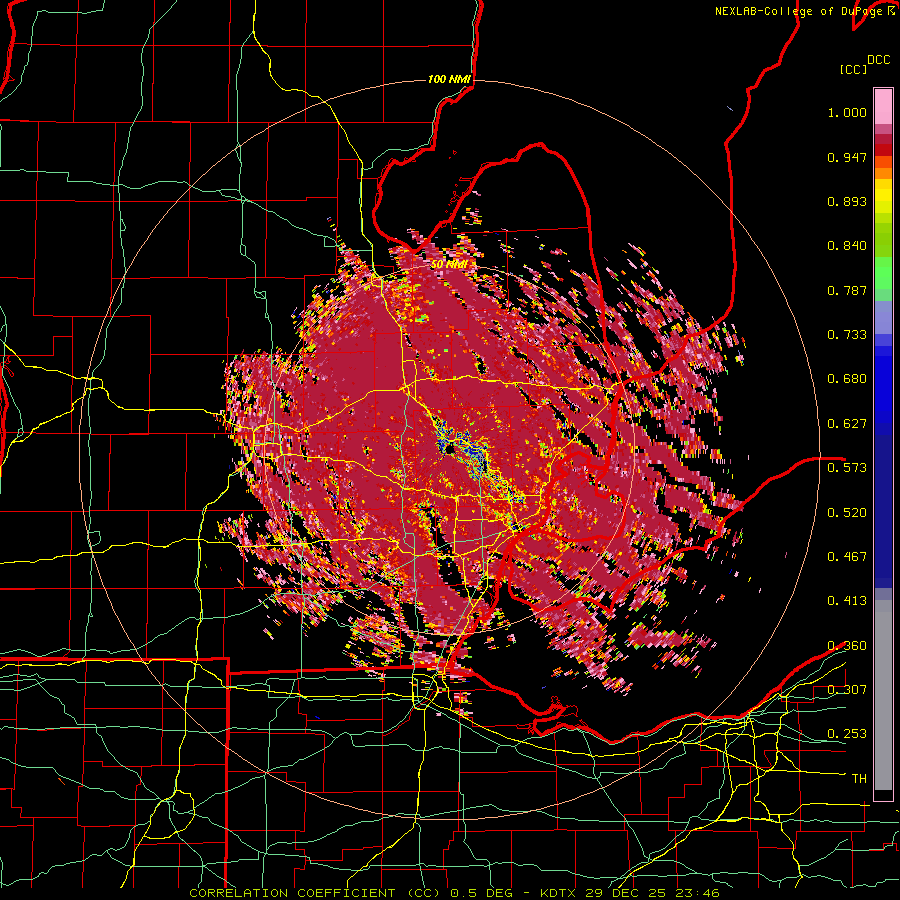Click the 0.413 scale value
Image resolution: width=900 pixels, height=900 pixels.
tap(847, 601)
